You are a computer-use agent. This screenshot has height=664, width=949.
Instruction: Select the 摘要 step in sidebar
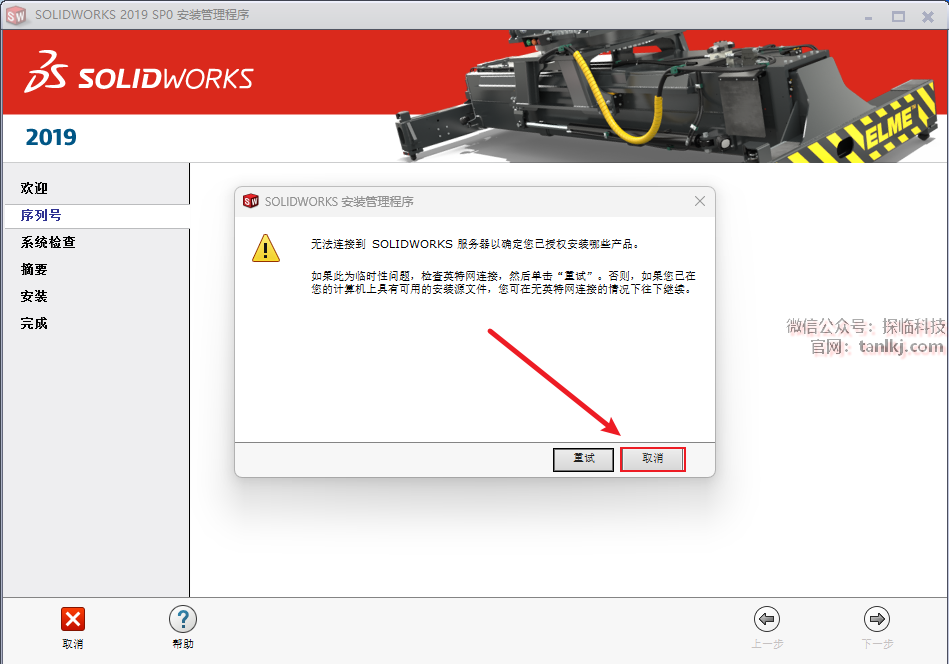(x=34, y=269)
